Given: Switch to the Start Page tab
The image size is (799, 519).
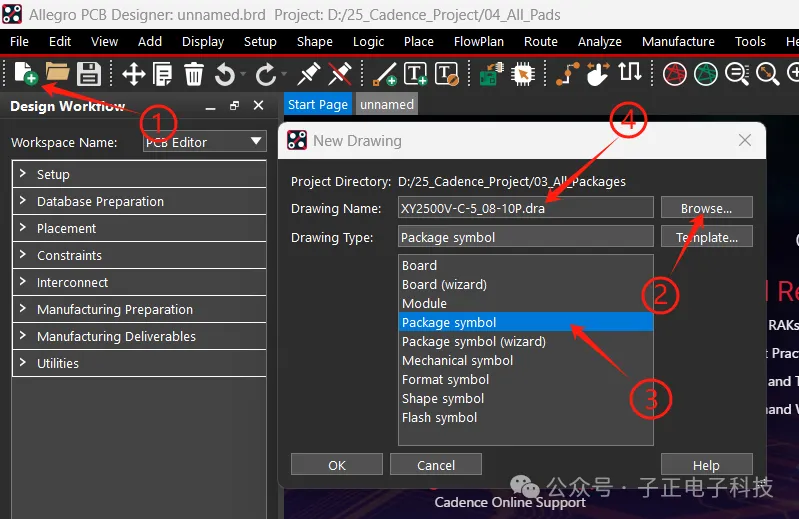Looking at the screenshot, I should coord(317,104).
